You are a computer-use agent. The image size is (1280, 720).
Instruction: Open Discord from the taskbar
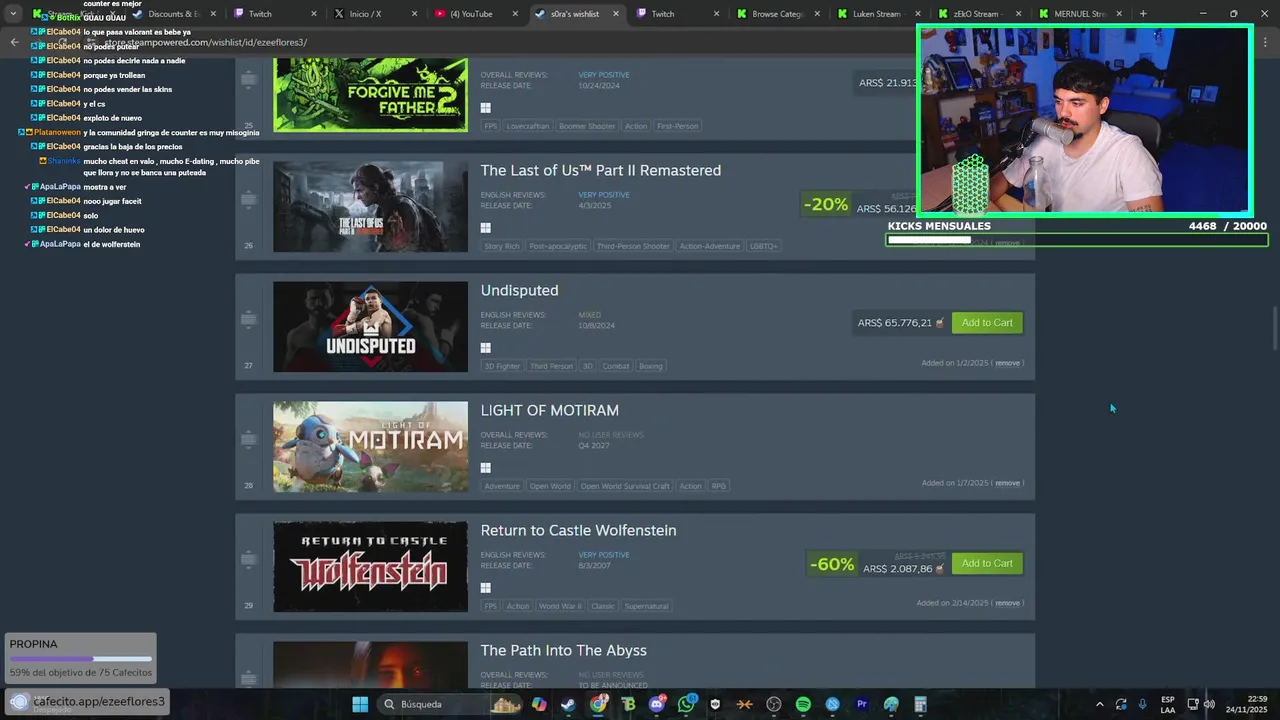(x=657, y=704)
